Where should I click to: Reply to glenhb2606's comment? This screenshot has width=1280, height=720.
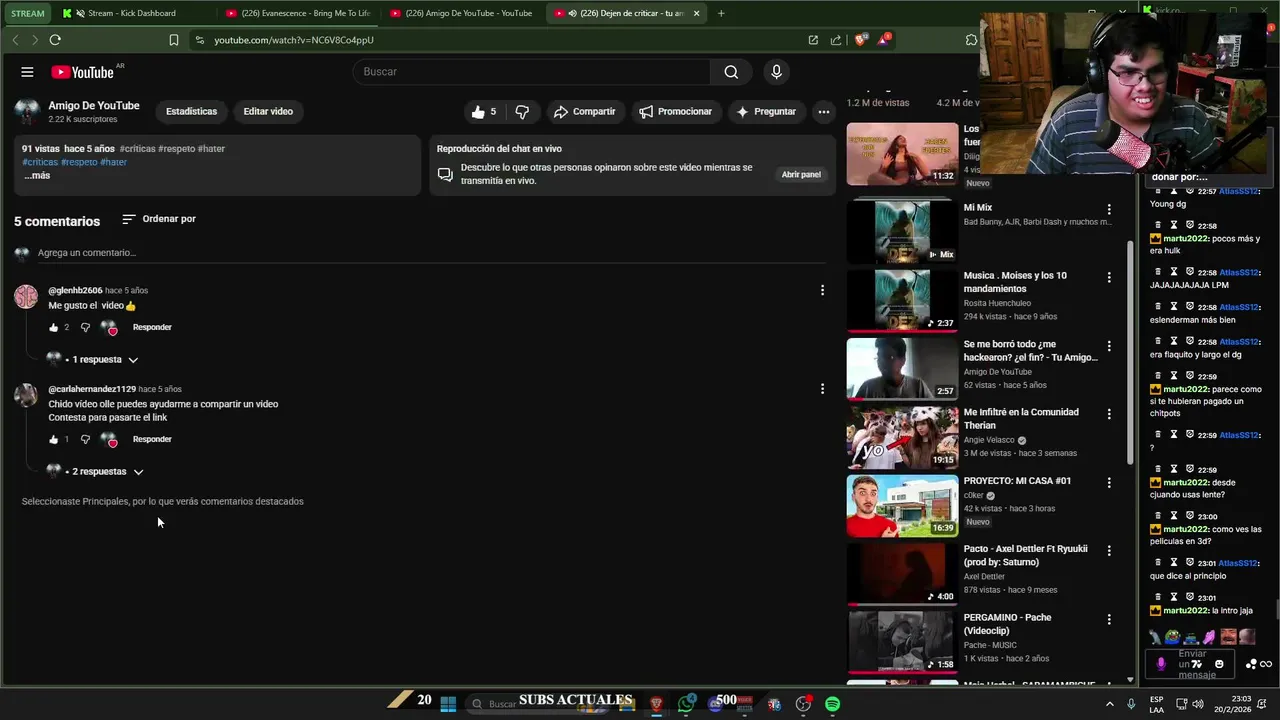[x=152, y=327]
